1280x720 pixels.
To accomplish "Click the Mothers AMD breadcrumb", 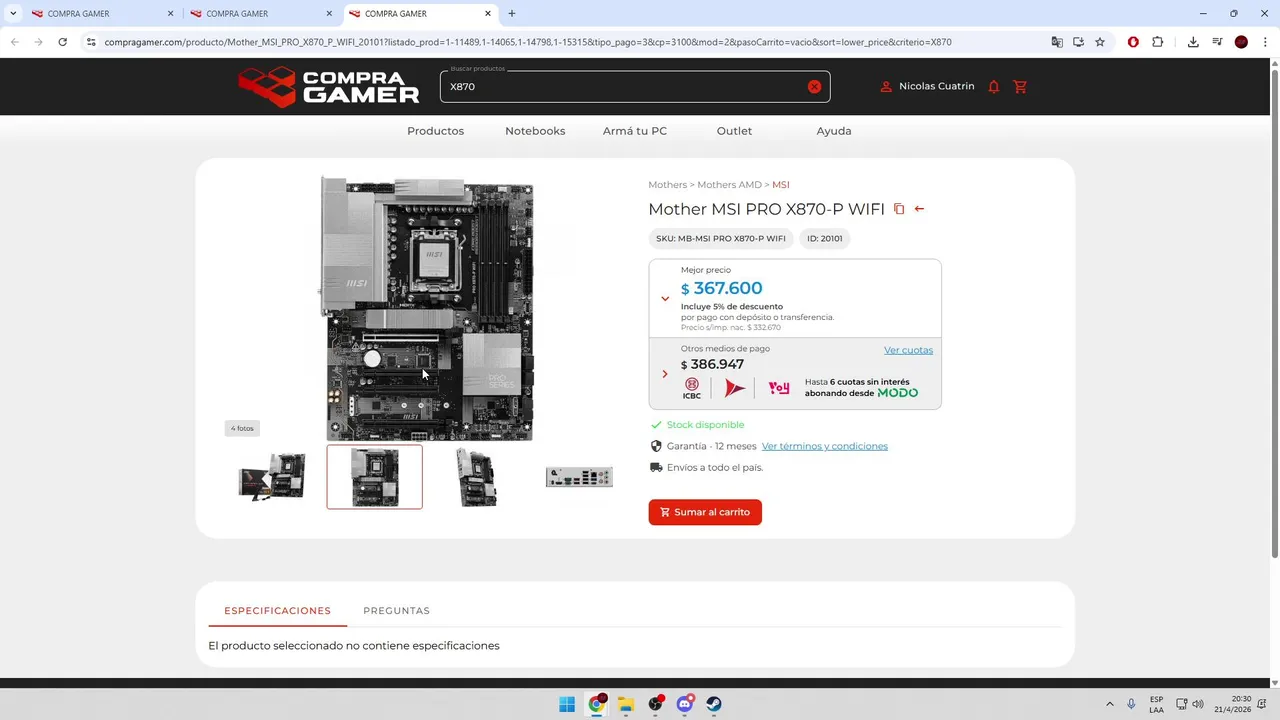I will click(x=729, y=185).
